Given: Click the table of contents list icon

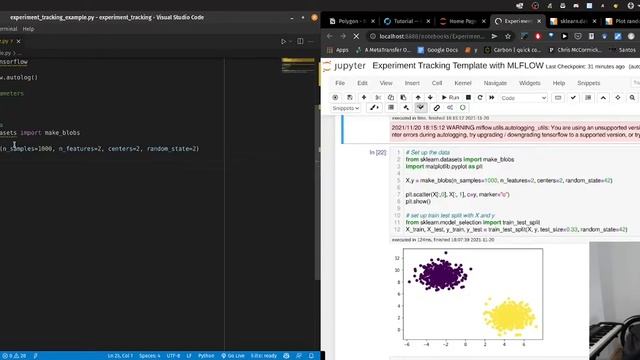Looking at the screenshot, I should 588,98.
